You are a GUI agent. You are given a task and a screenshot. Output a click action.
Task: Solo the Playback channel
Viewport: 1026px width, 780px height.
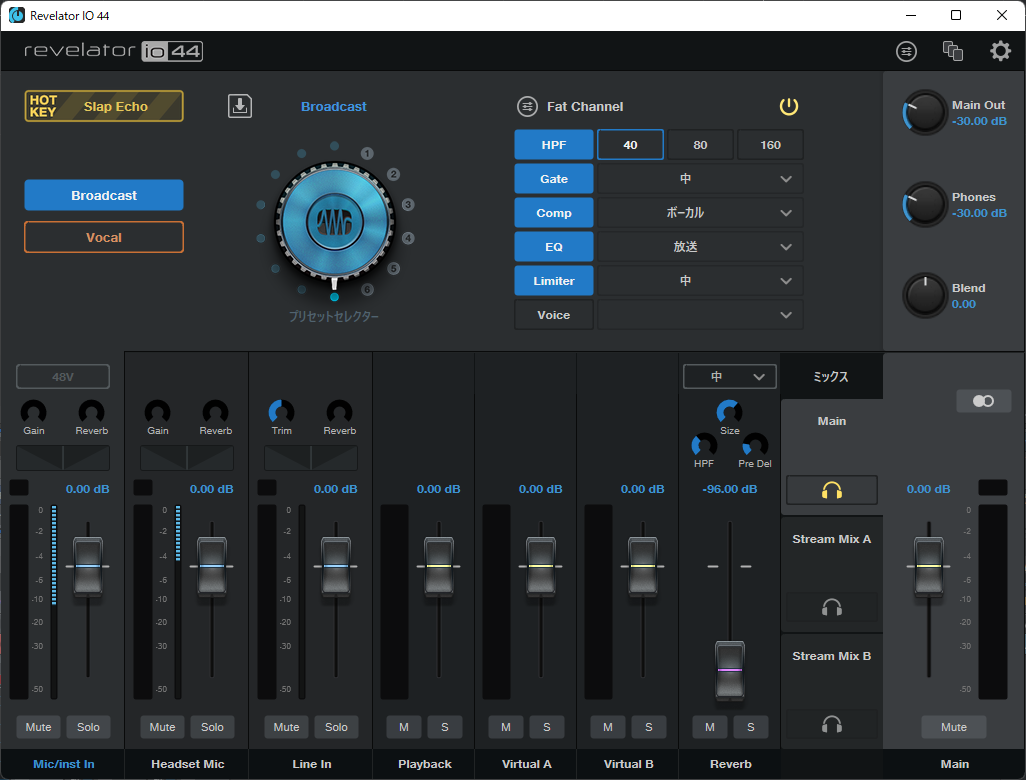point(445,727)
